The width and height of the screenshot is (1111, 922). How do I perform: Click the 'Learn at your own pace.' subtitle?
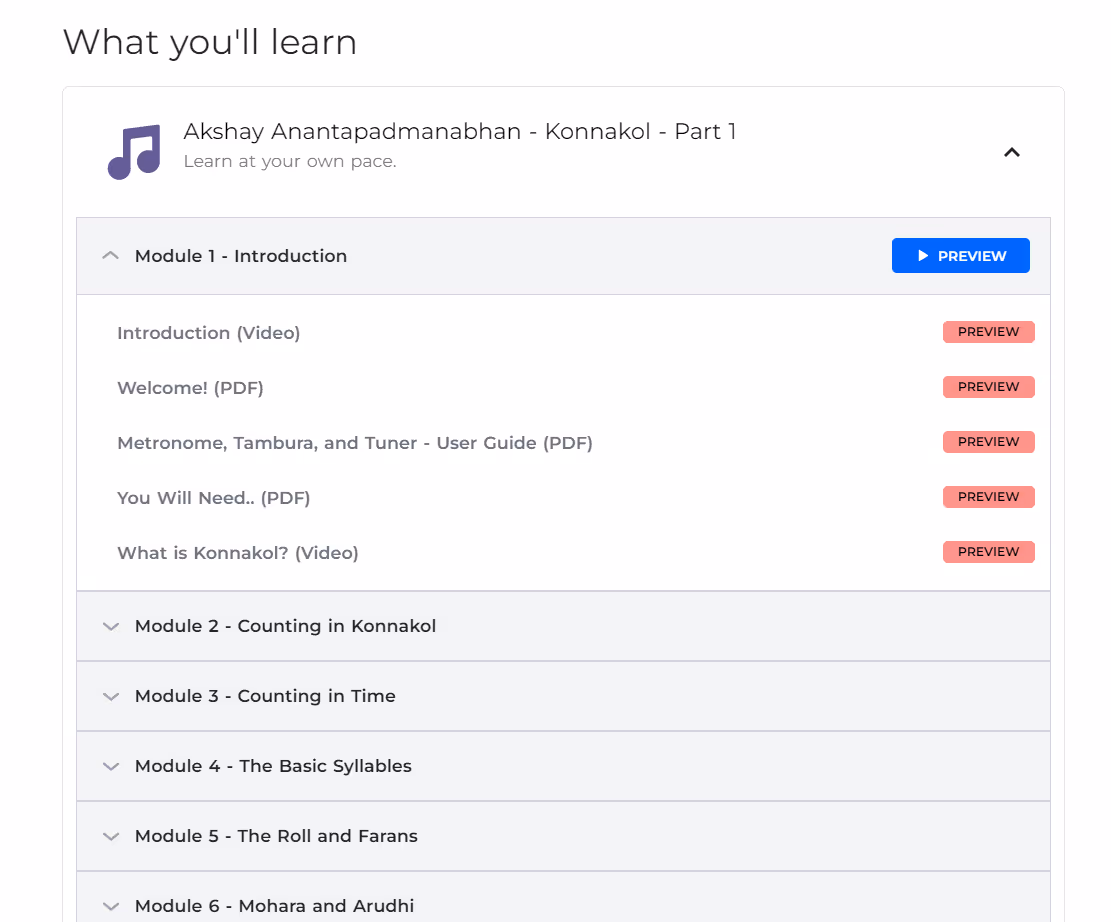[290, 162]
